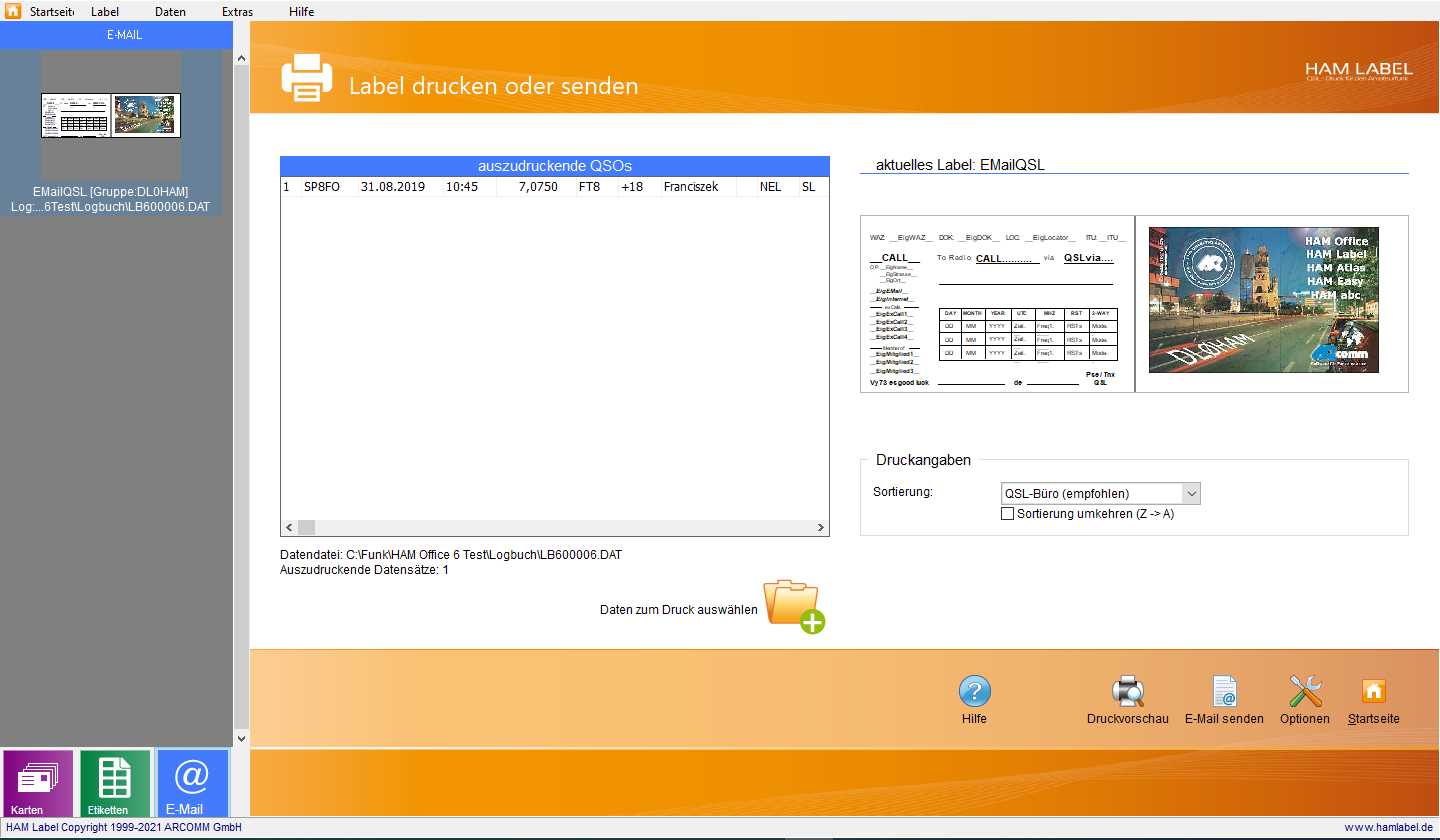Click the QSL card photo back preview
The image size is (1440, 840).
pyautogui.click(x=1264, y=300)
